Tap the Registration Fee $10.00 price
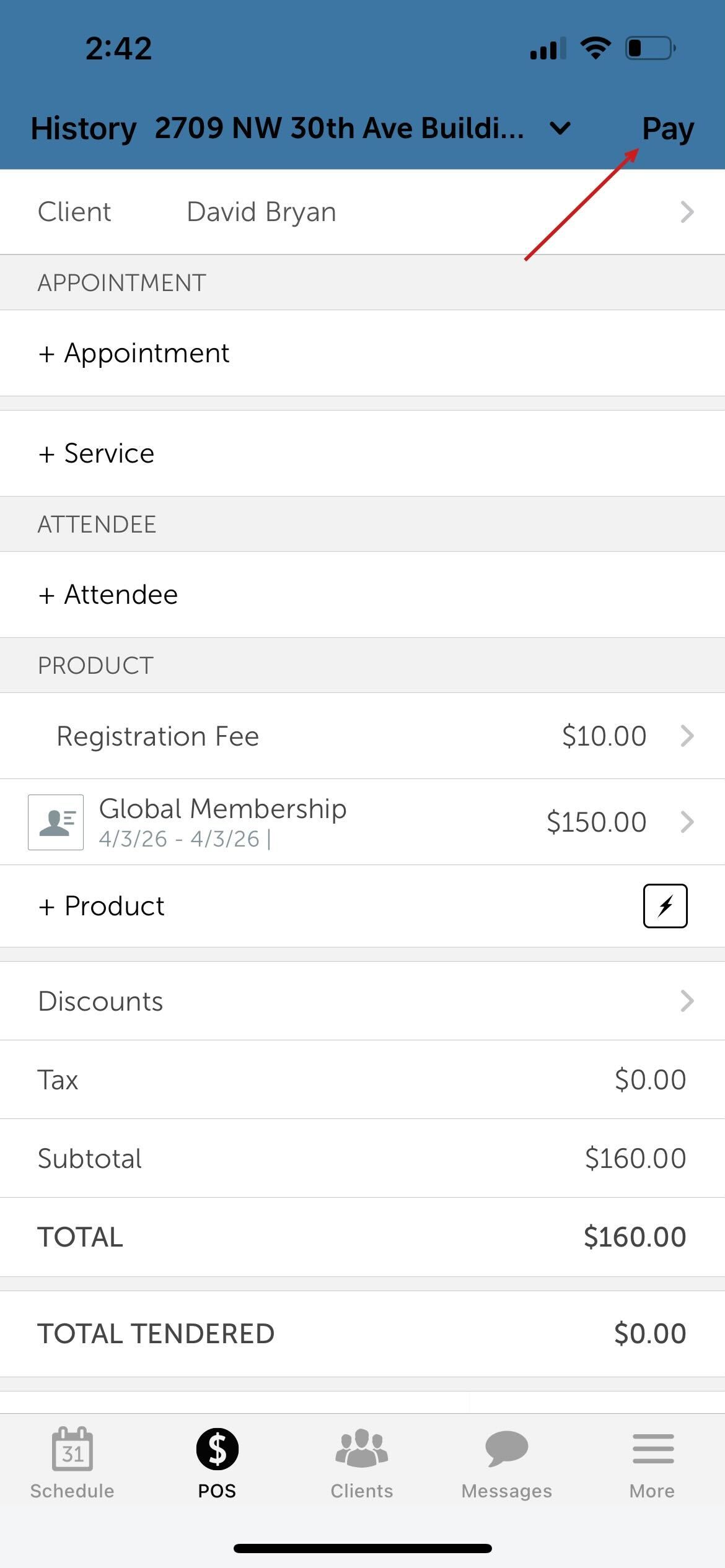725x1568 pixels. coord(604,736)
